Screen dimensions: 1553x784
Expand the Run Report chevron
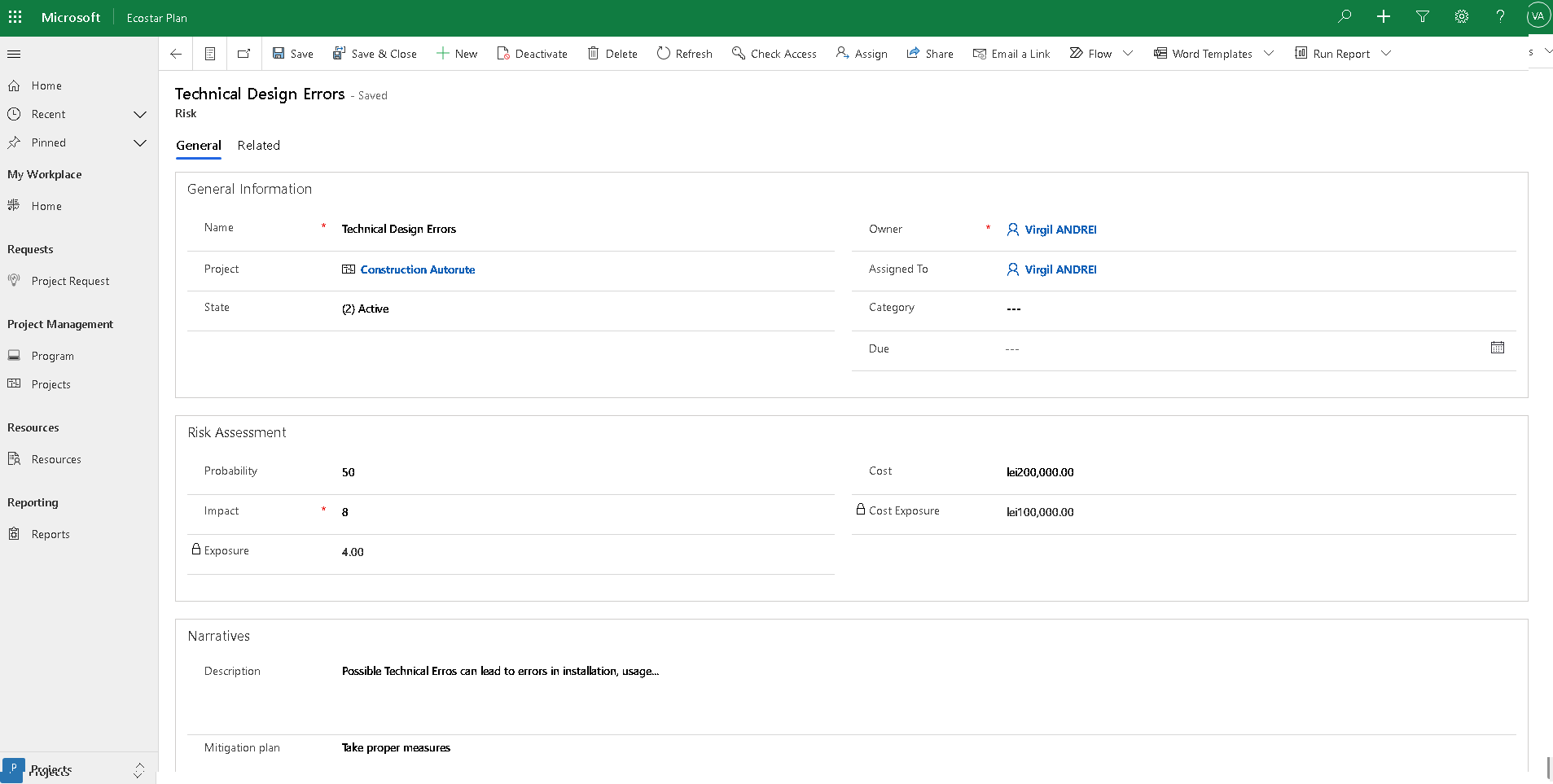pos(1386,54)
